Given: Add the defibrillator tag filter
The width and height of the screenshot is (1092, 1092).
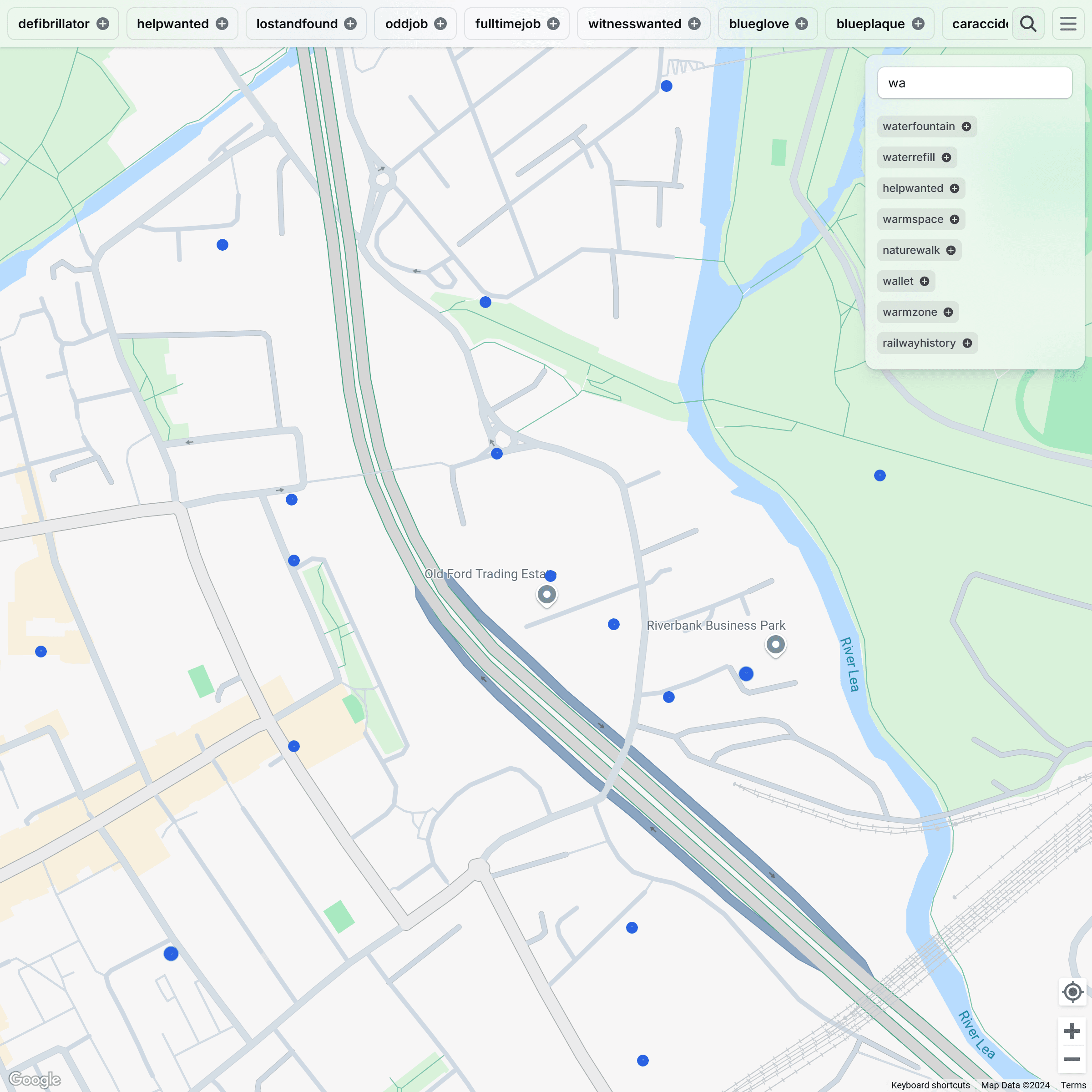Looking at the screenshot, I should [x=103, y=24].
